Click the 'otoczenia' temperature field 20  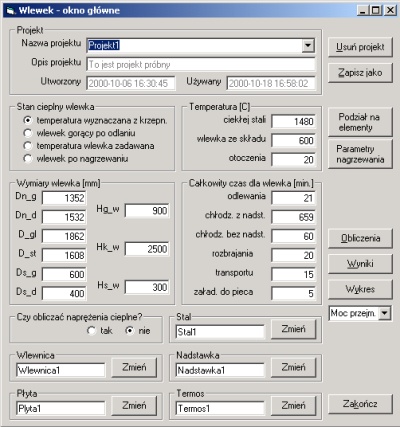[293, 159]
